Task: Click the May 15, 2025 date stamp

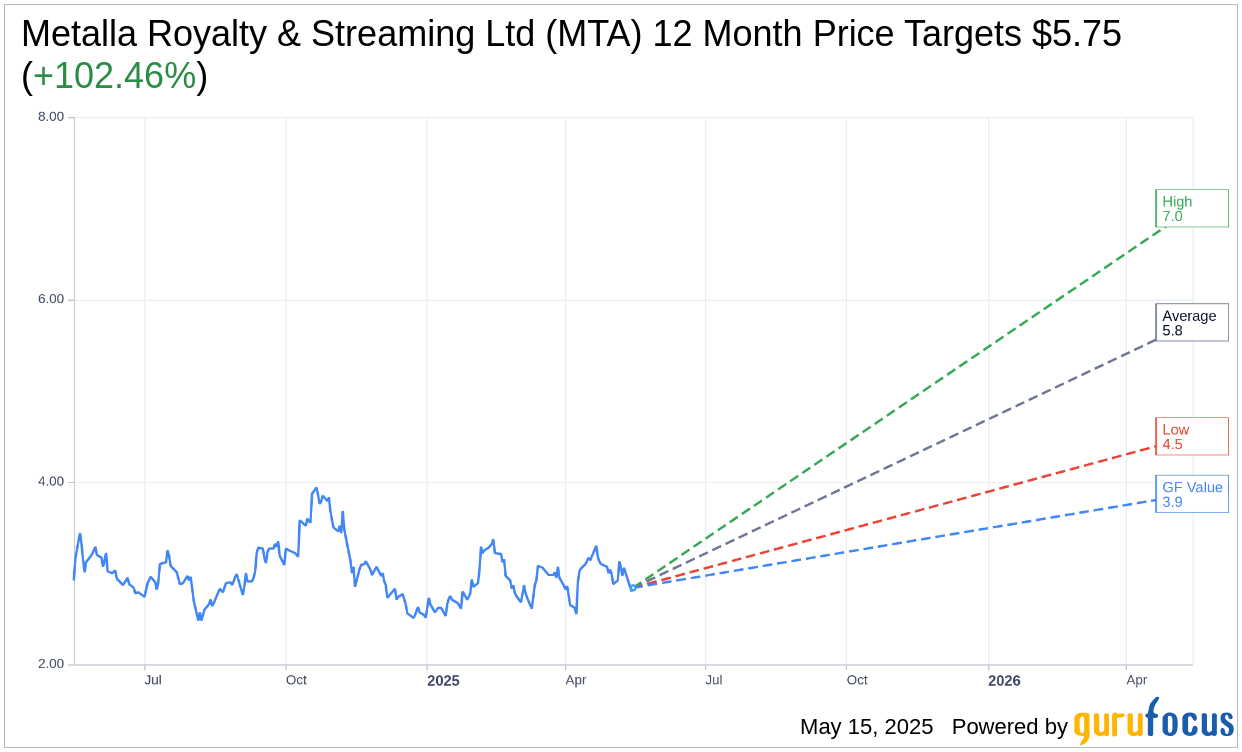Action: coord(866,727)
